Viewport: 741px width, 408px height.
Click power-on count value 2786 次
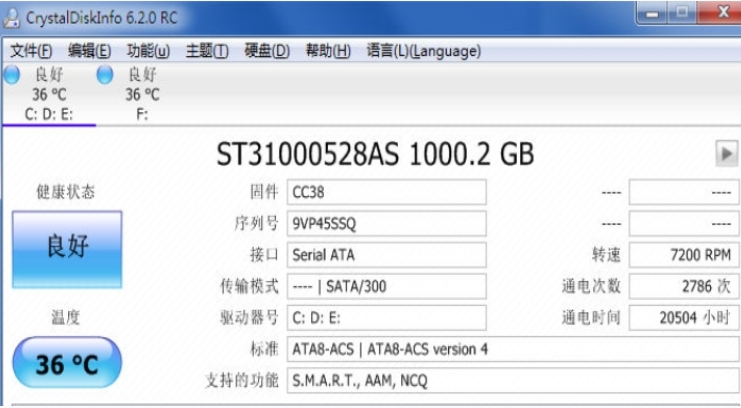click(684, 286)
